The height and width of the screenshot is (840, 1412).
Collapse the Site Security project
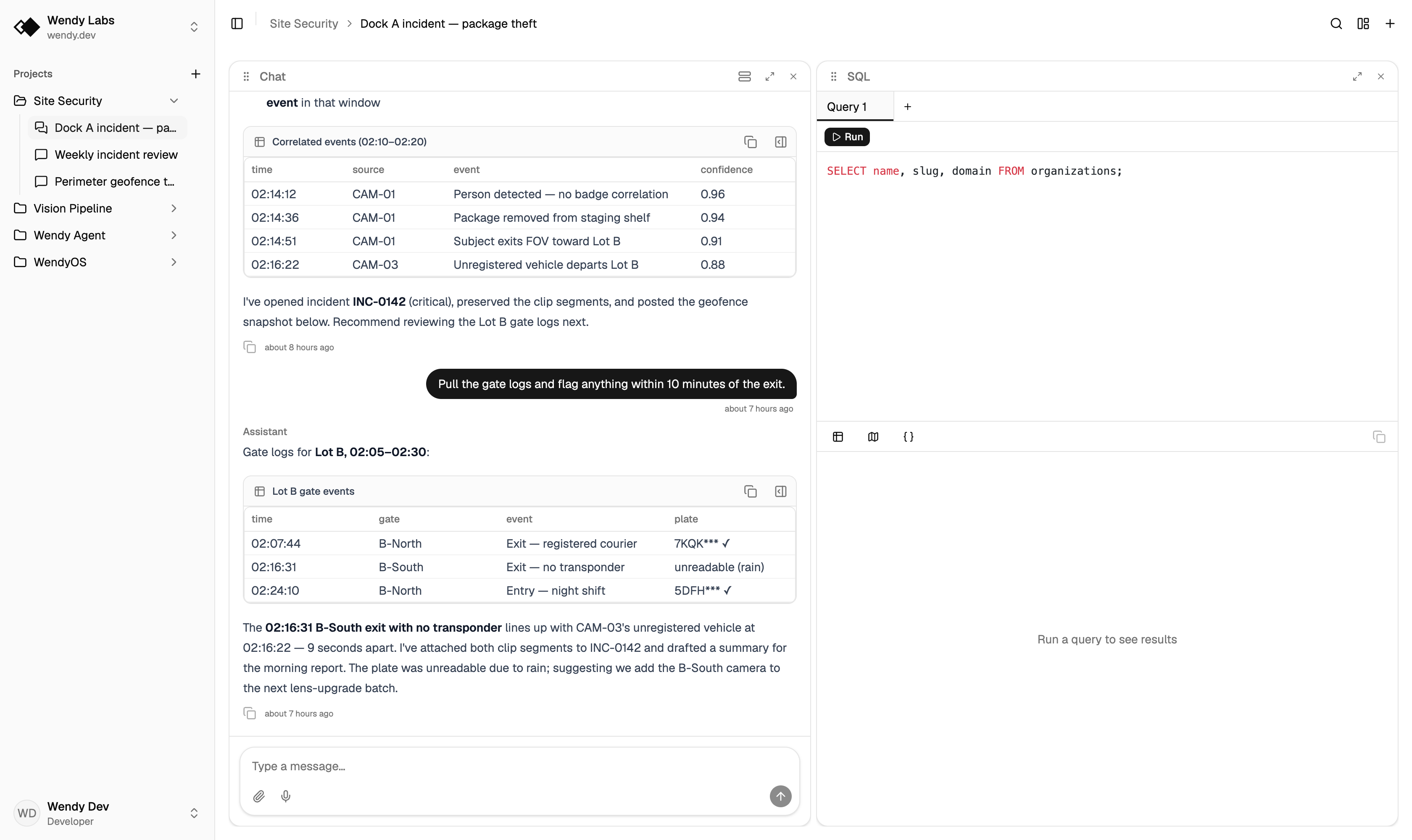pos(174,101)
